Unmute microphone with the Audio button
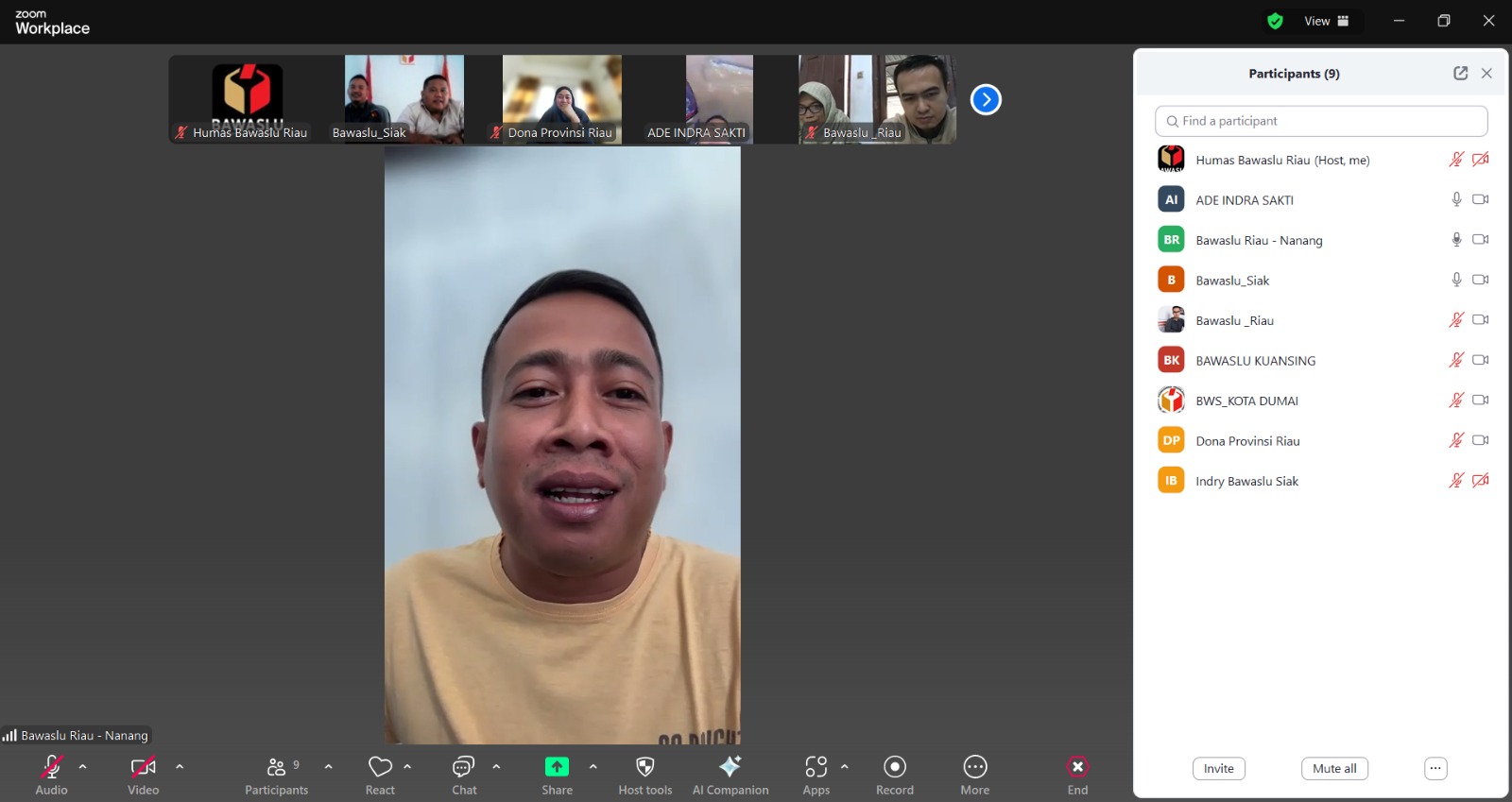Screen dimensions: 1512x802 tap(52, 767)
